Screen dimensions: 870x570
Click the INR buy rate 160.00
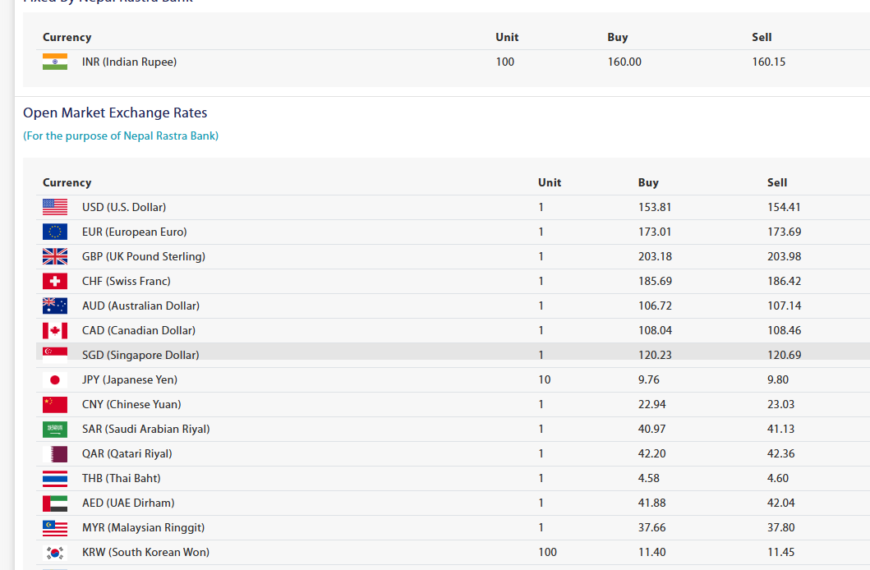tap(624, 62)
